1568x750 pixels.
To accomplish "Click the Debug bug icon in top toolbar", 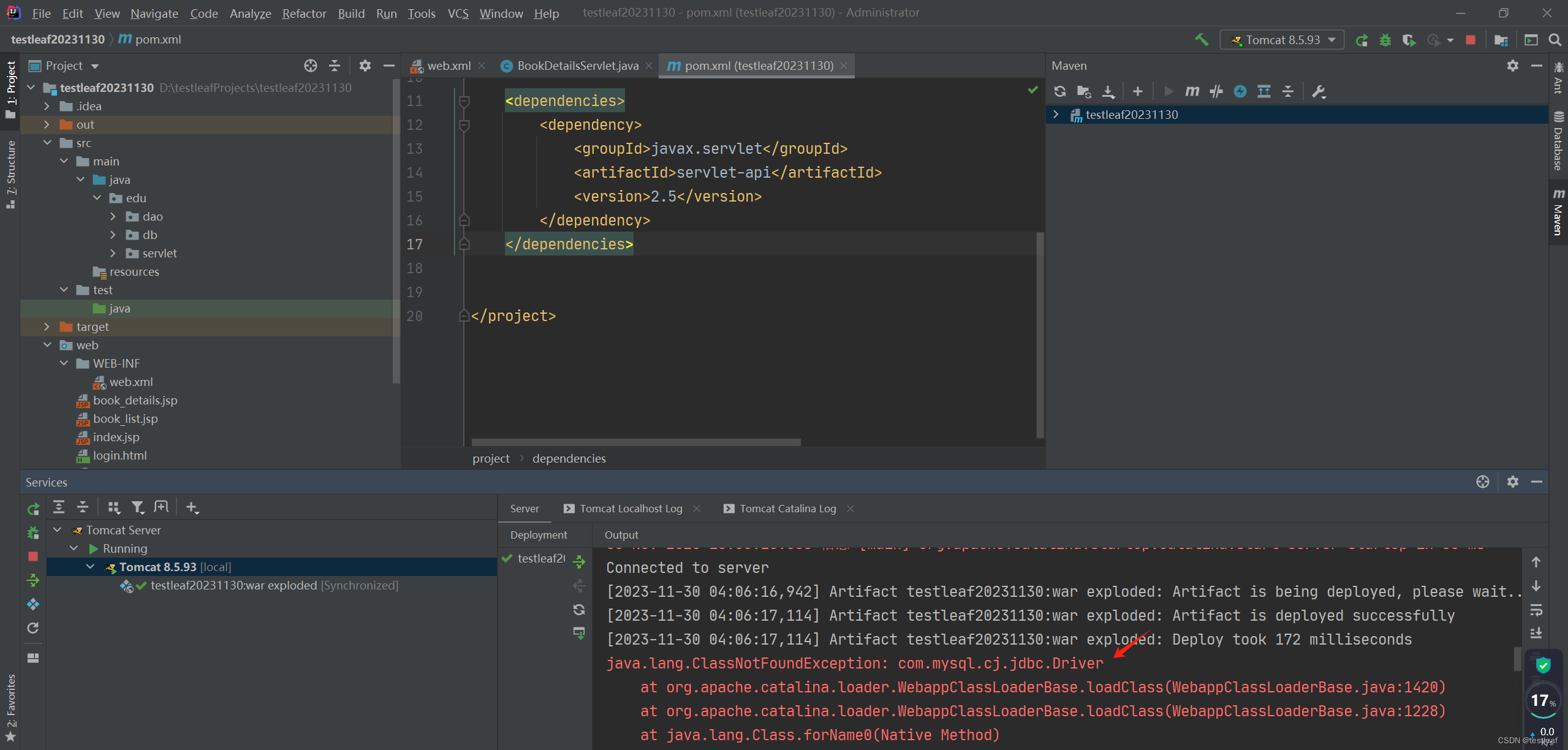I will pyautogui.click(x=1385, y=40).
